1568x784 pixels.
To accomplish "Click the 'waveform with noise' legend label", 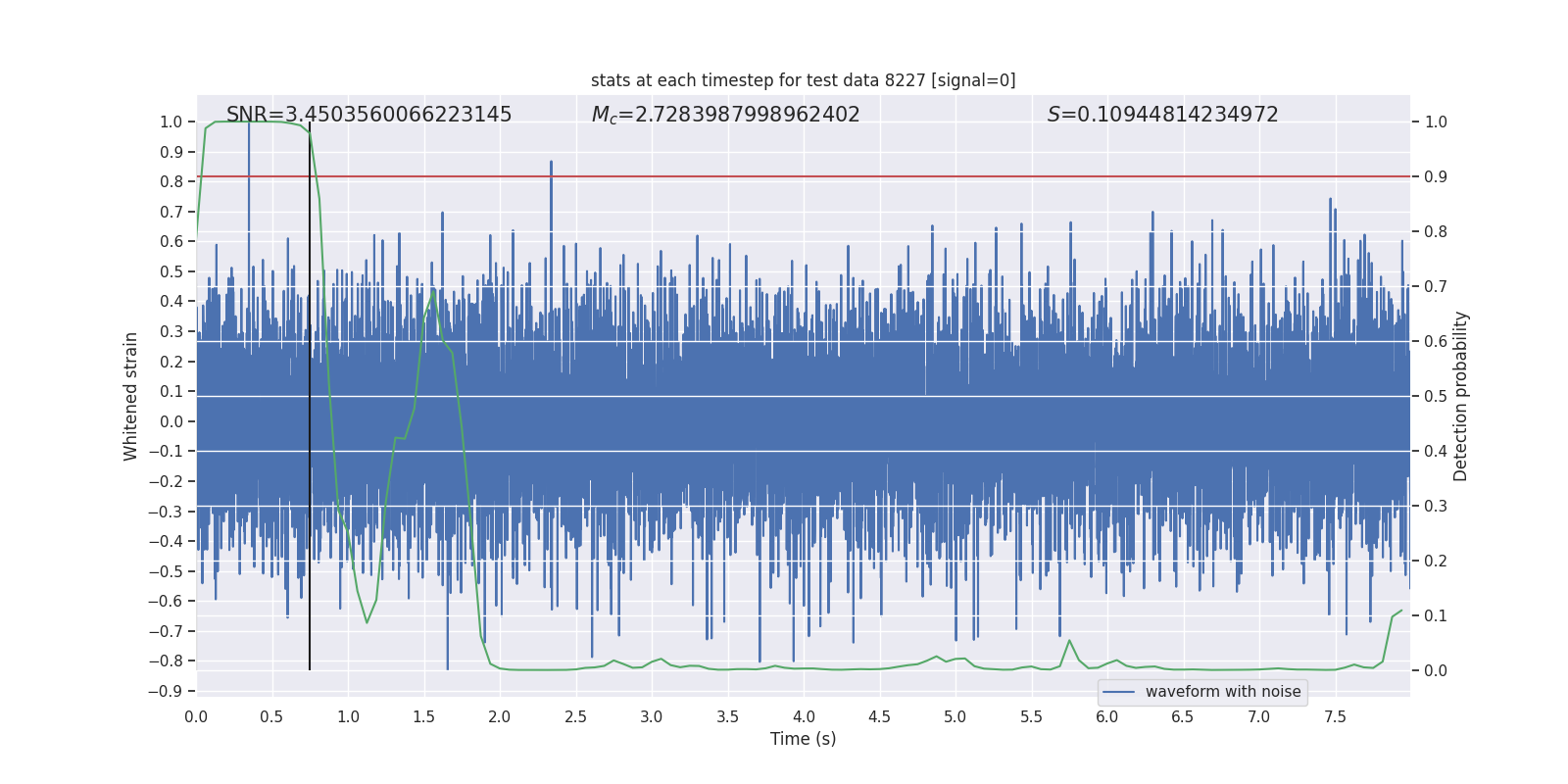I will [x=1223, y=692].
